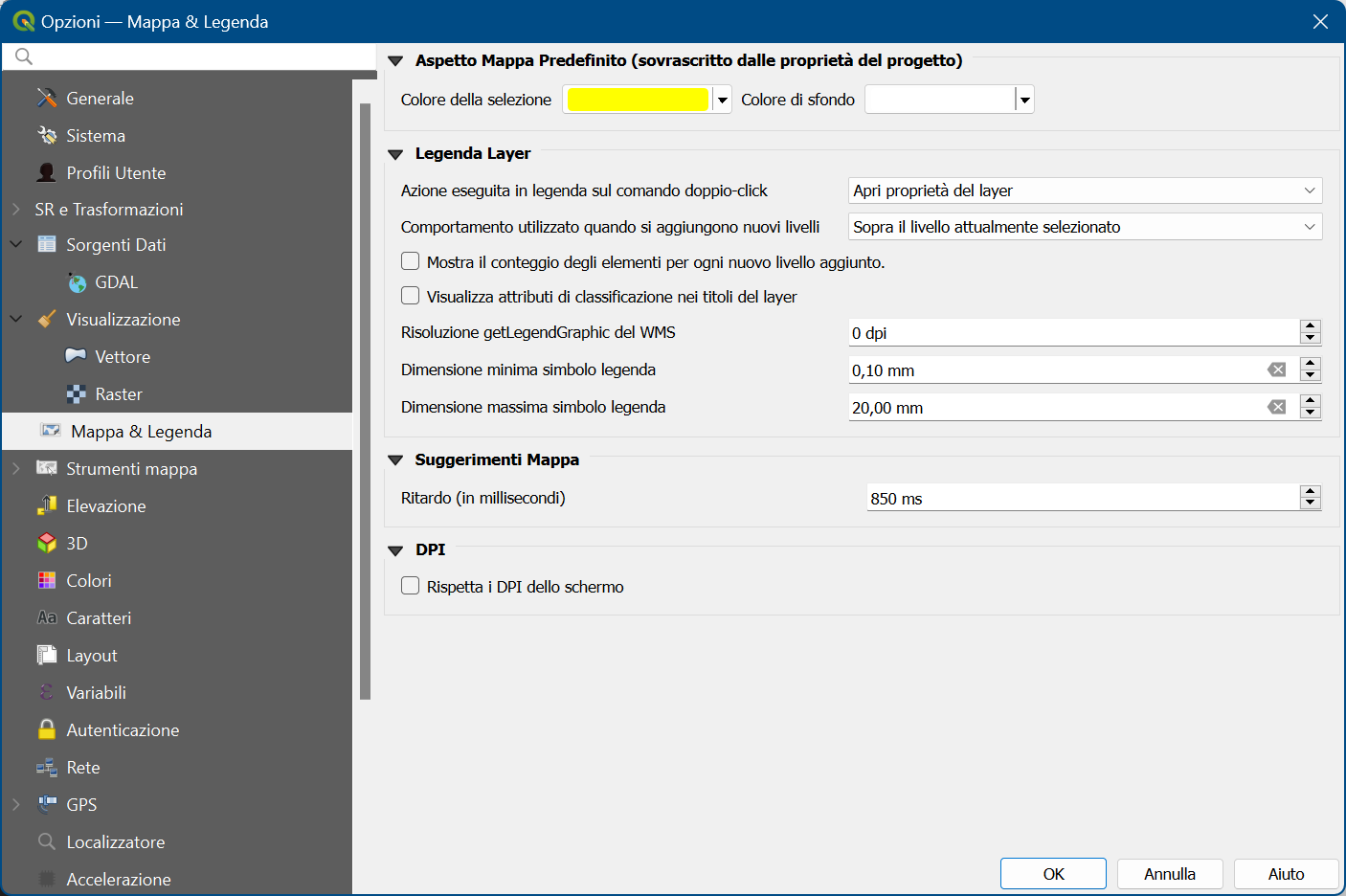The width and height of the screenshot is (1346, 896).
Task: Click the search magnifier icon in the search bar
Action: coord(24,56)
